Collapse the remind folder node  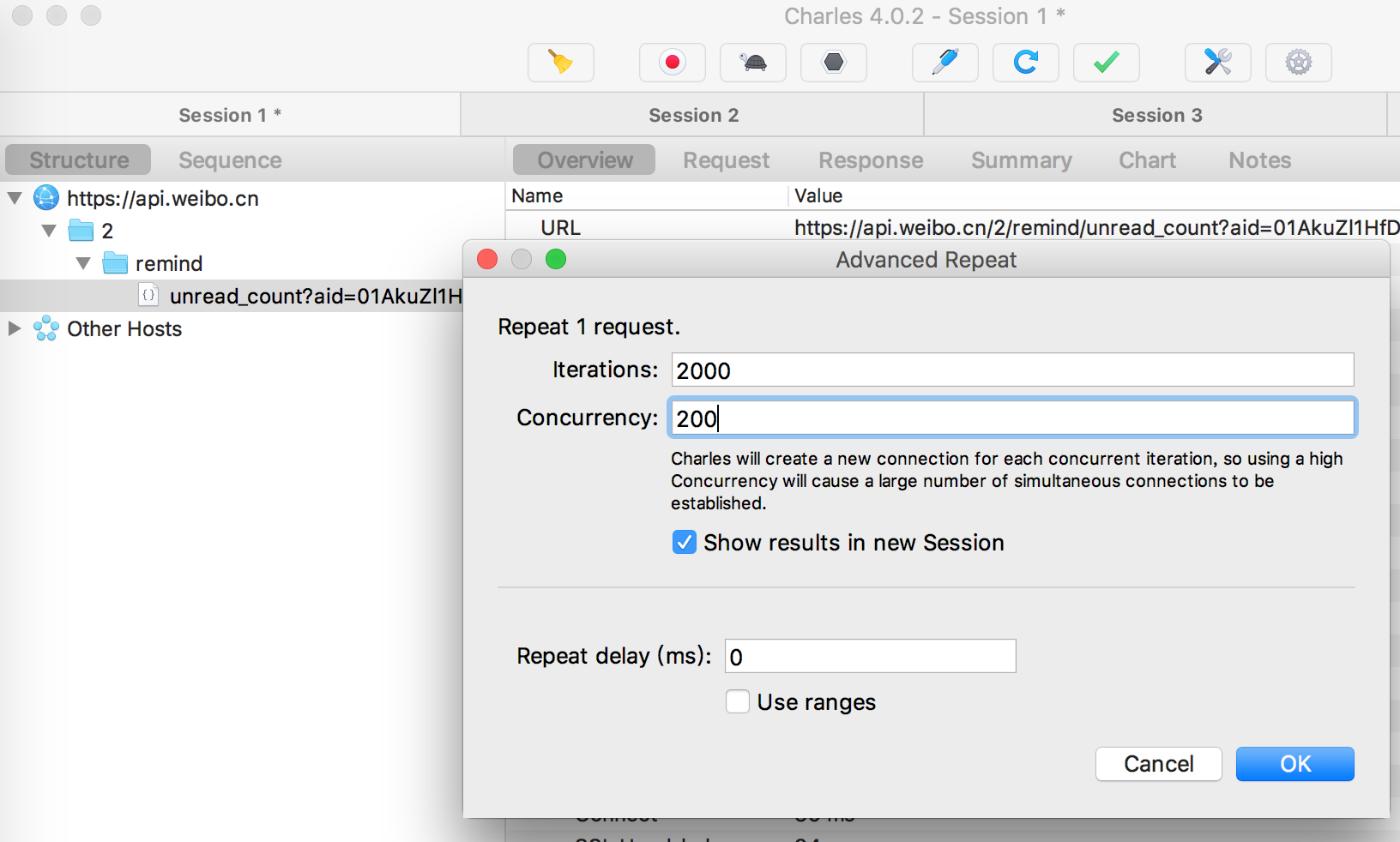83,263
